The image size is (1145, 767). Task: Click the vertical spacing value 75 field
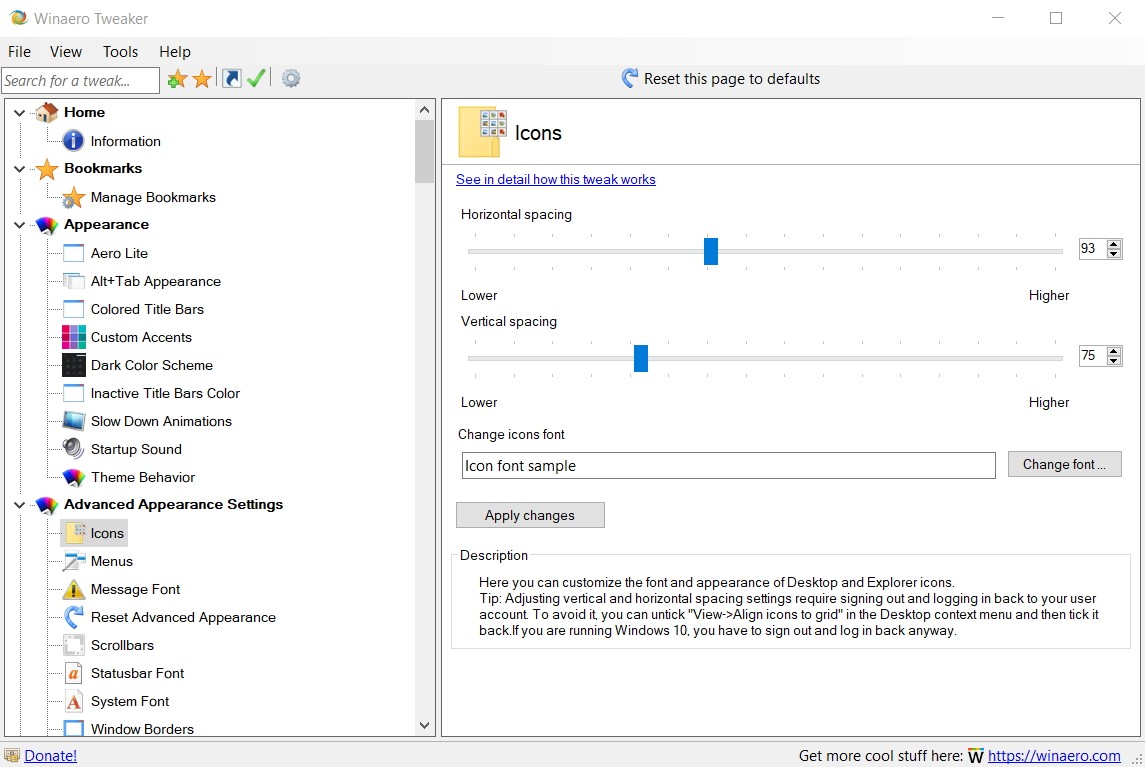[1092, 356]
